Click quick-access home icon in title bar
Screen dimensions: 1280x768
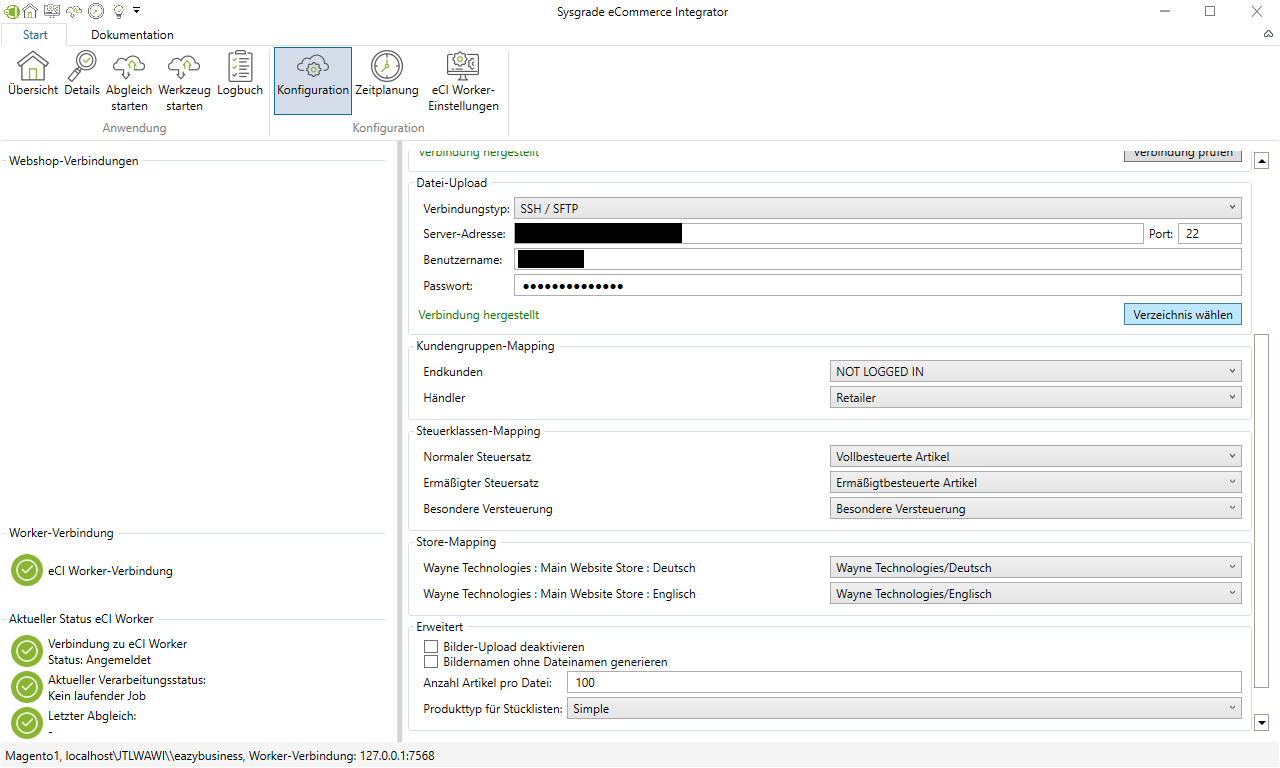30,11
